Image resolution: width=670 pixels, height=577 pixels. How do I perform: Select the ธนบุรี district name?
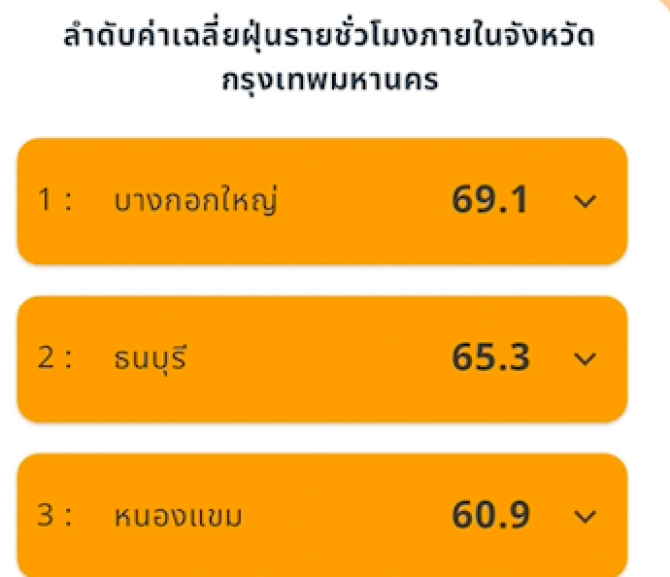coord(150,358)
